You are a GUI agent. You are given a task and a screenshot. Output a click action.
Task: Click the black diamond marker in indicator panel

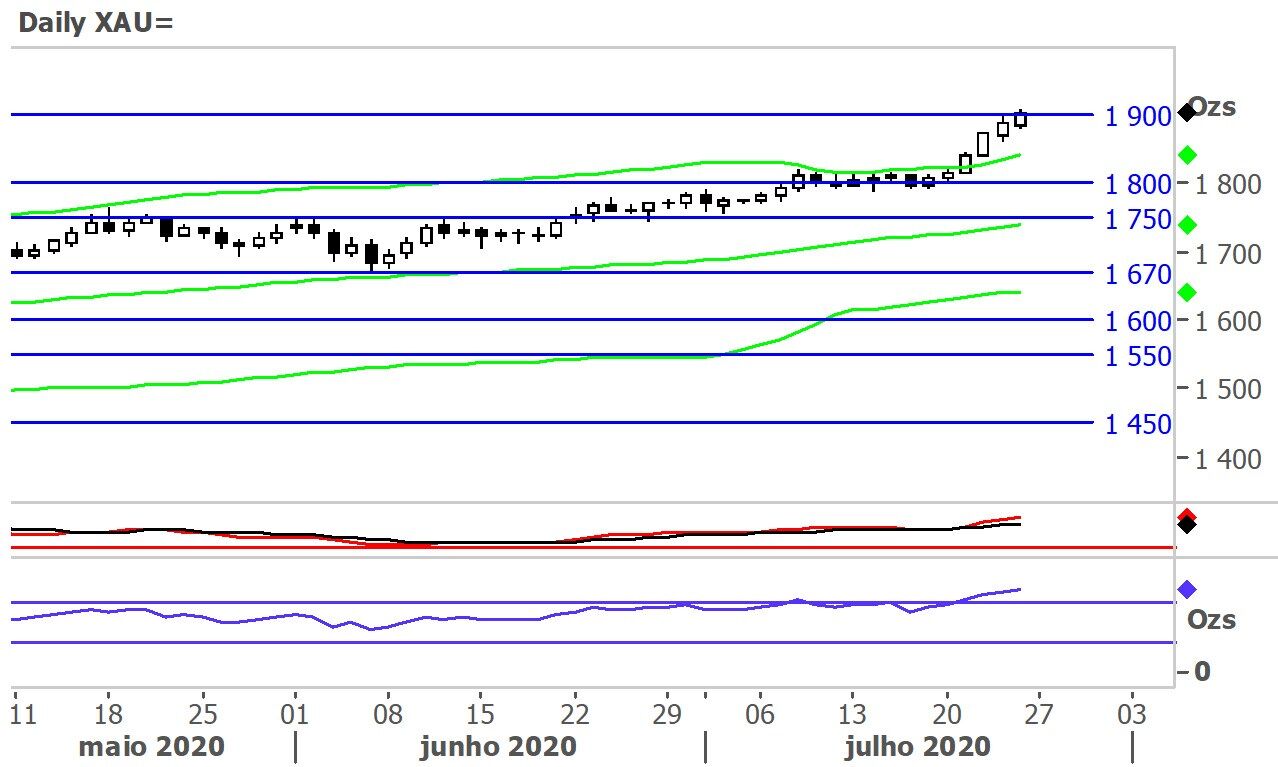pos(1187,524)
